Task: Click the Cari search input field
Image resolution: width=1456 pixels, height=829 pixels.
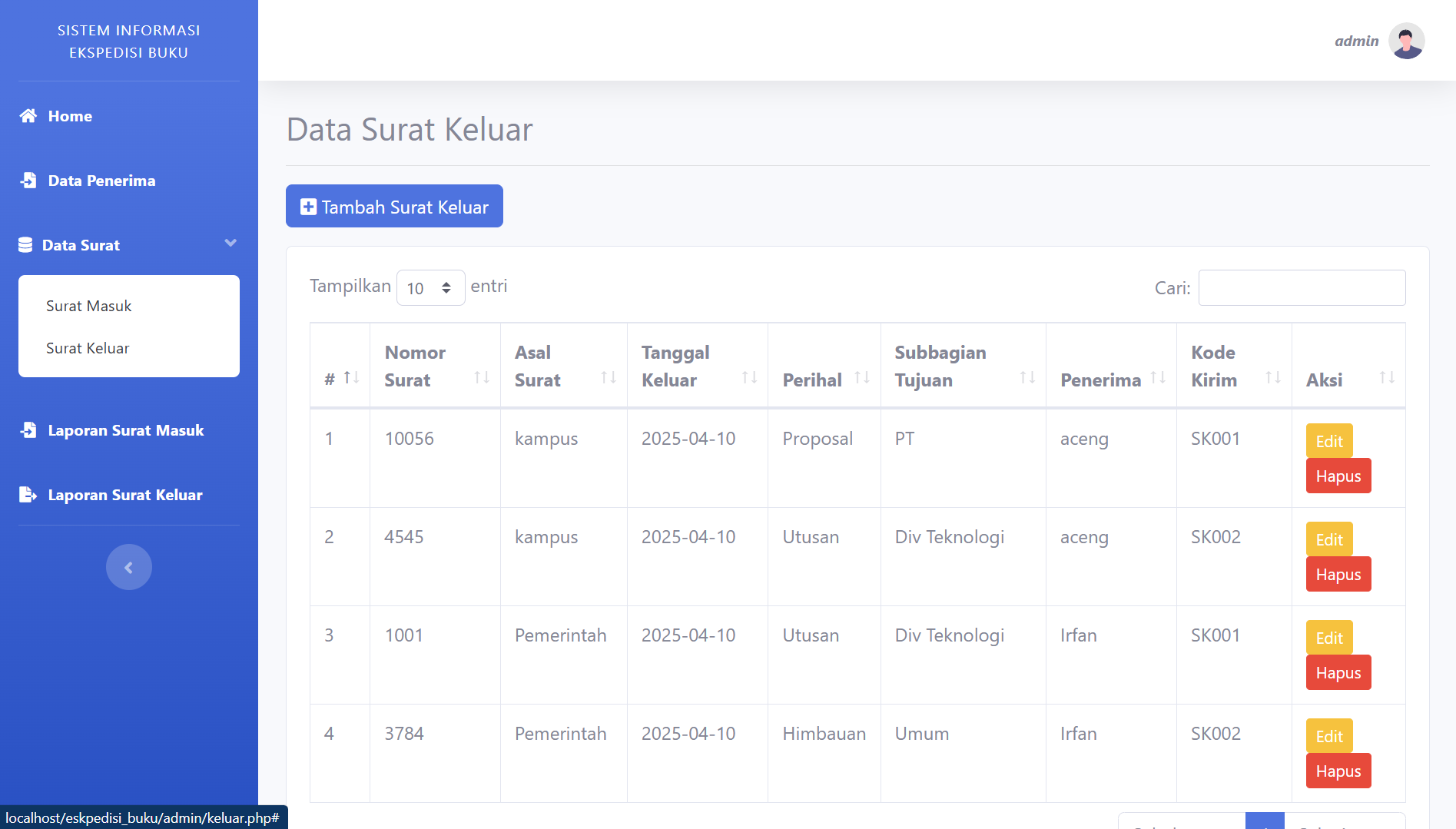Action: (1302, 288)
